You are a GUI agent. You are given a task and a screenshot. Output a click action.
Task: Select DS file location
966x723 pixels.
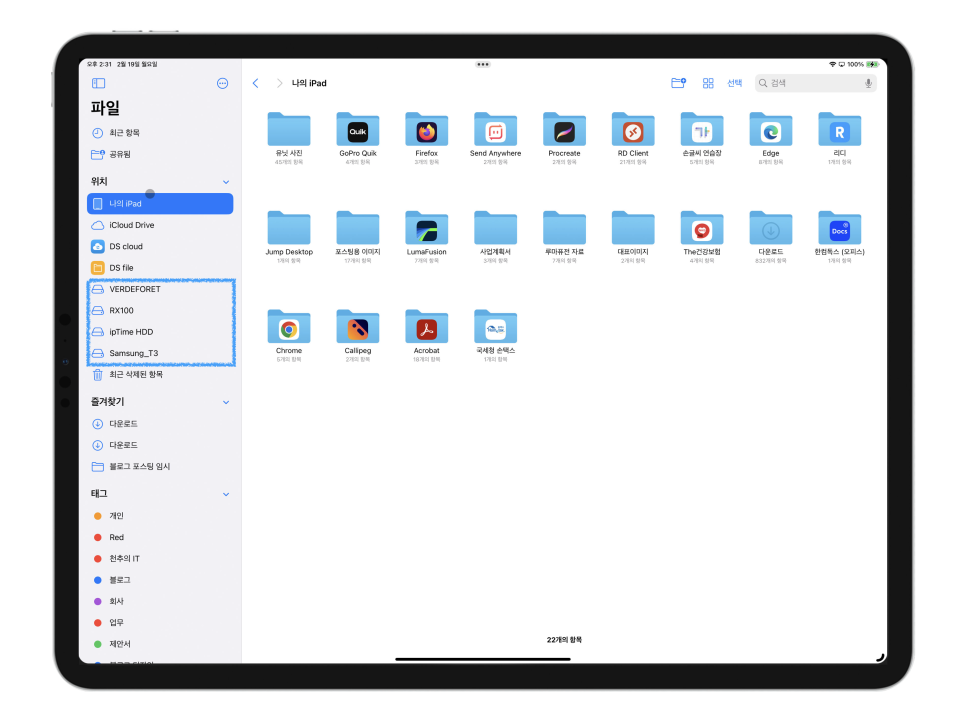point(160,268)
